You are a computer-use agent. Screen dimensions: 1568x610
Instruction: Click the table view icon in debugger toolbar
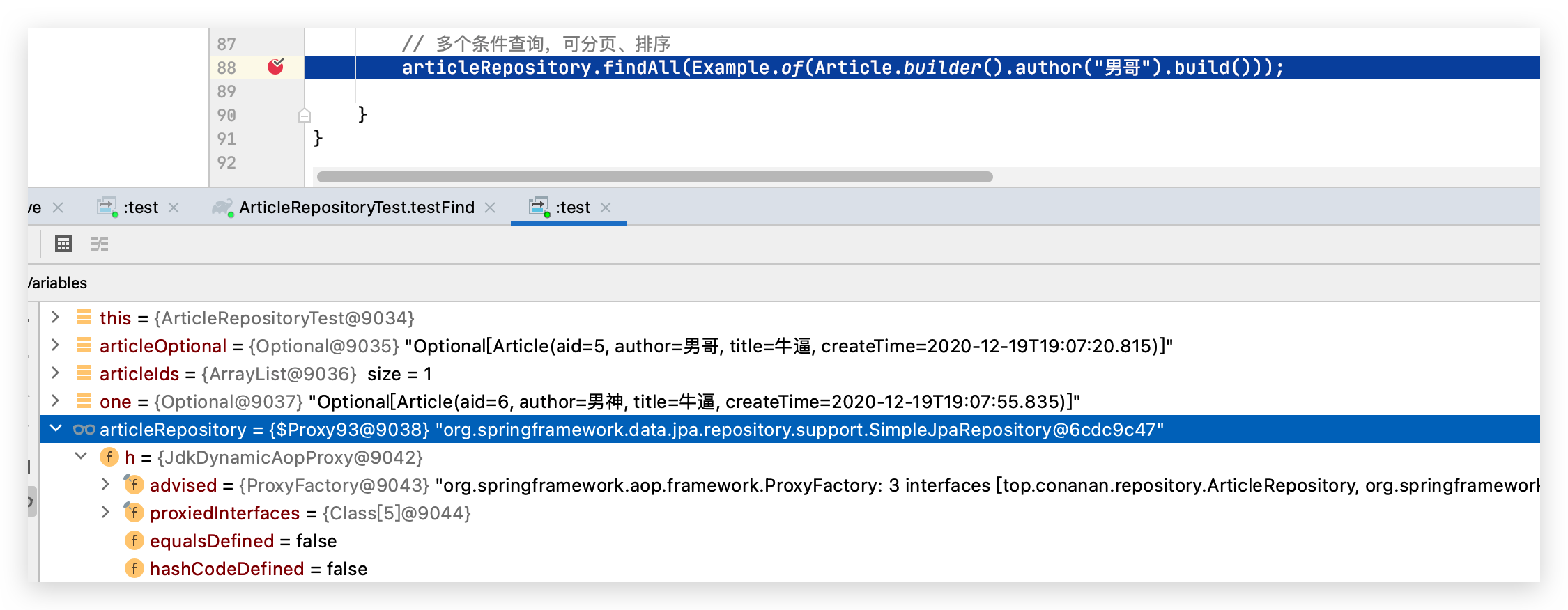pos(63,244)
